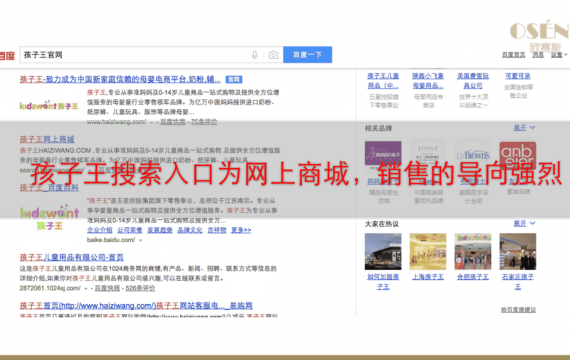Image resolution: width=570 pixels, height=360 pixels.
Task: Click the red anbeier brand logo
Action: (518, 155)
